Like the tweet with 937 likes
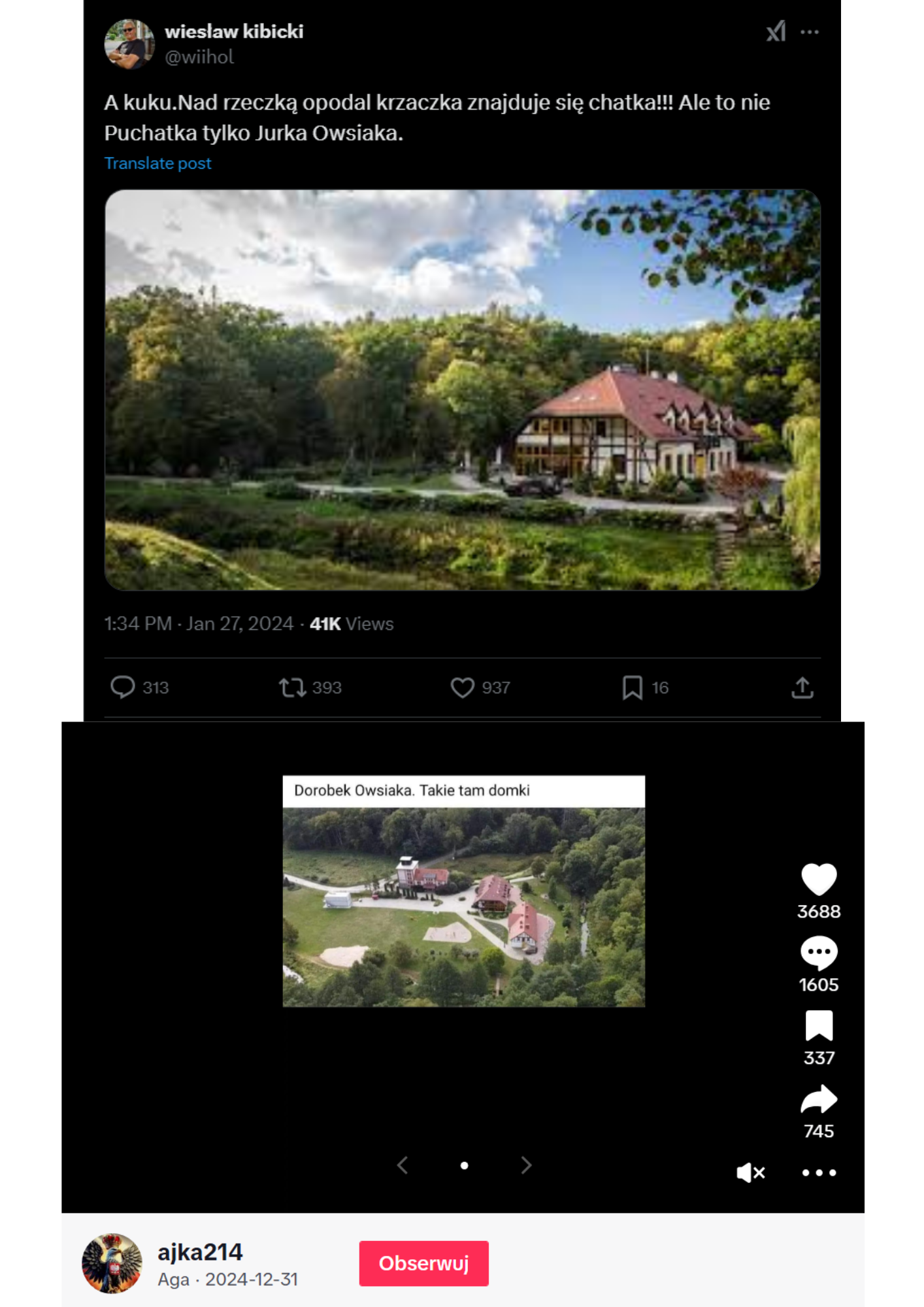 click(462, 687)
